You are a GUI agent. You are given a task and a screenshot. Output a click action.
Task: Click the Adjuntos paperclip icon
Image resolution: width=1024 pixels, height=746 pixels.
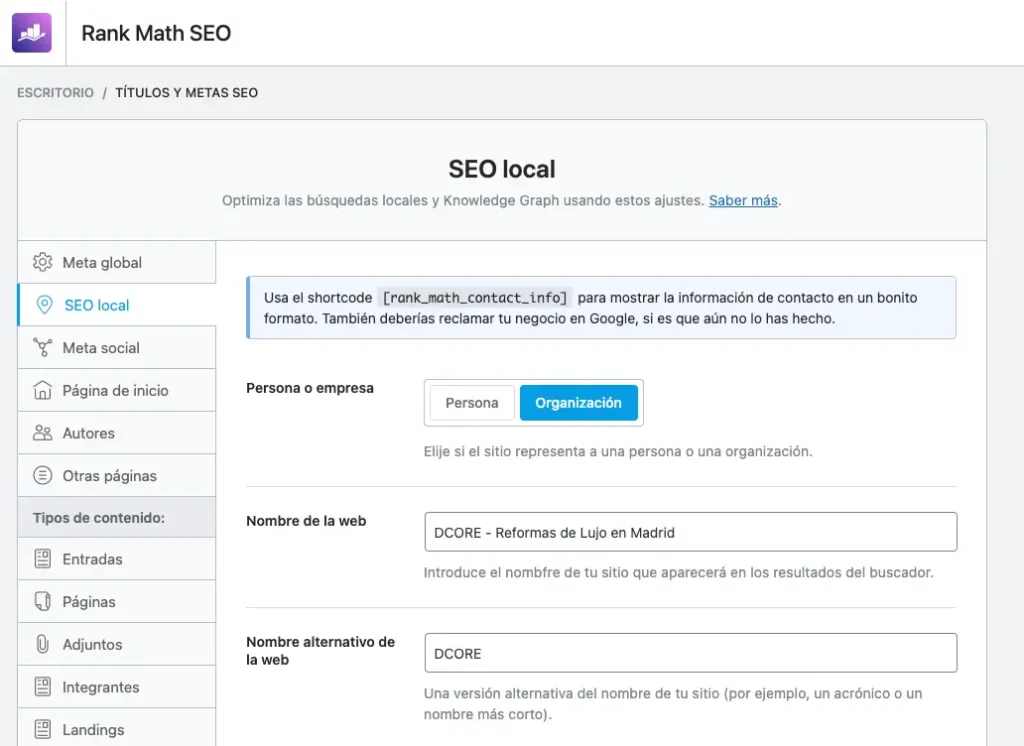[x=42, y=645]
